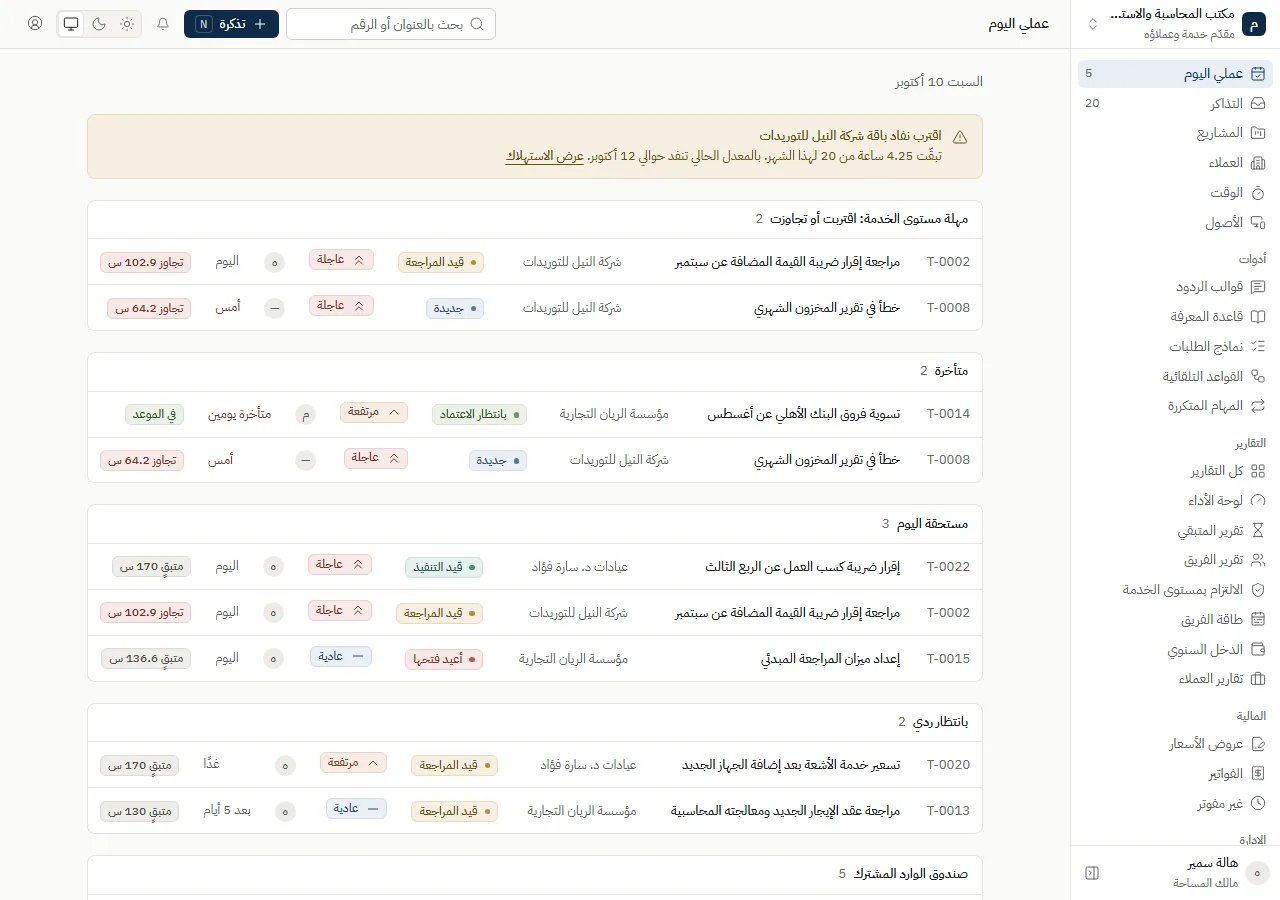The width and height of the screenshot is (1280, 900).
Task: Click the قوالب الردود icon
Action: pos(1258,287)
